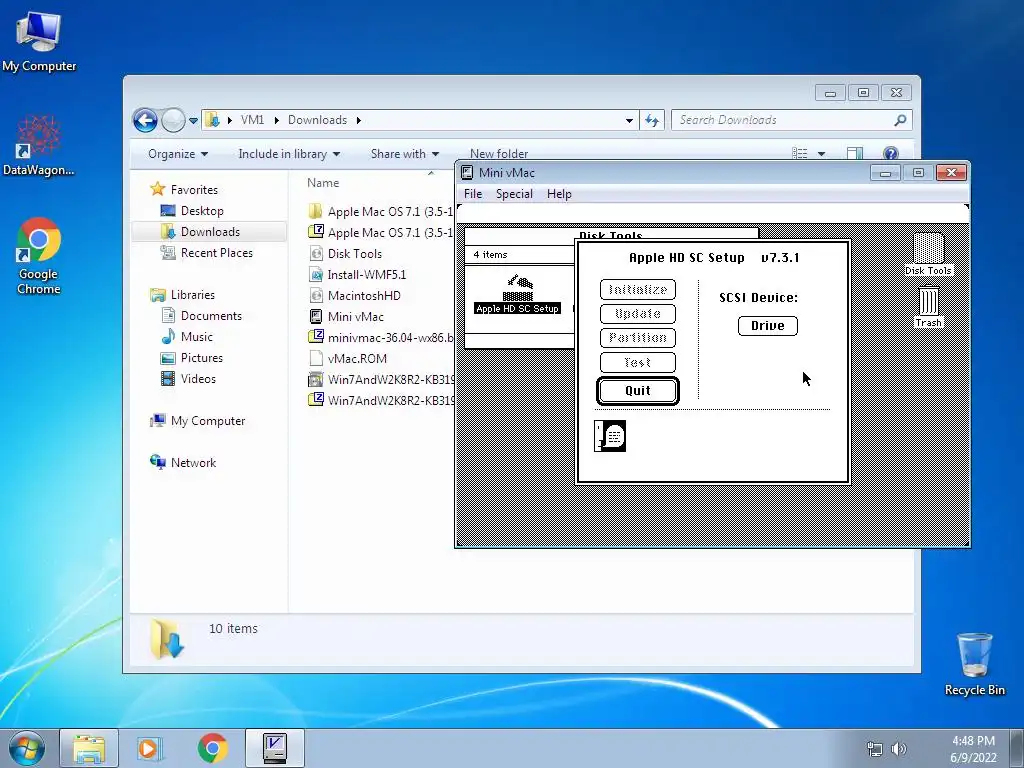Image resolution: width=1024 pixels, height=768 pixels.
Task: Click the Name column header
Action: [x=323, y=183]
